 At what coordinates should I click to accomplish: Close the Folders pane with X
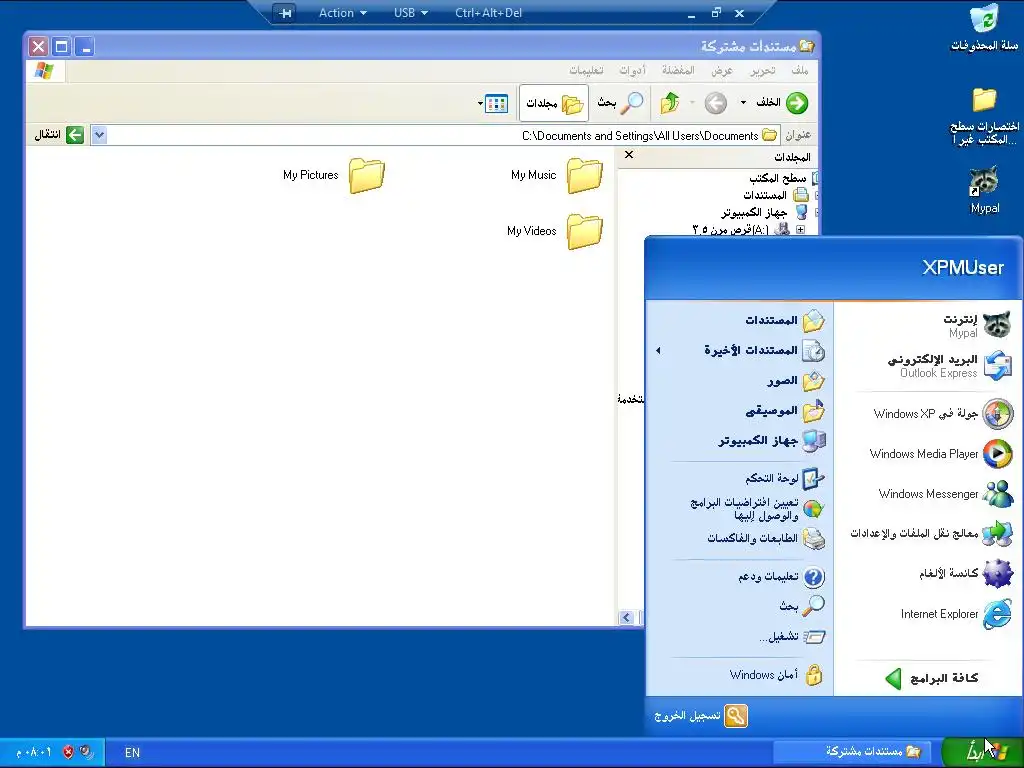[x=629, y=155]
